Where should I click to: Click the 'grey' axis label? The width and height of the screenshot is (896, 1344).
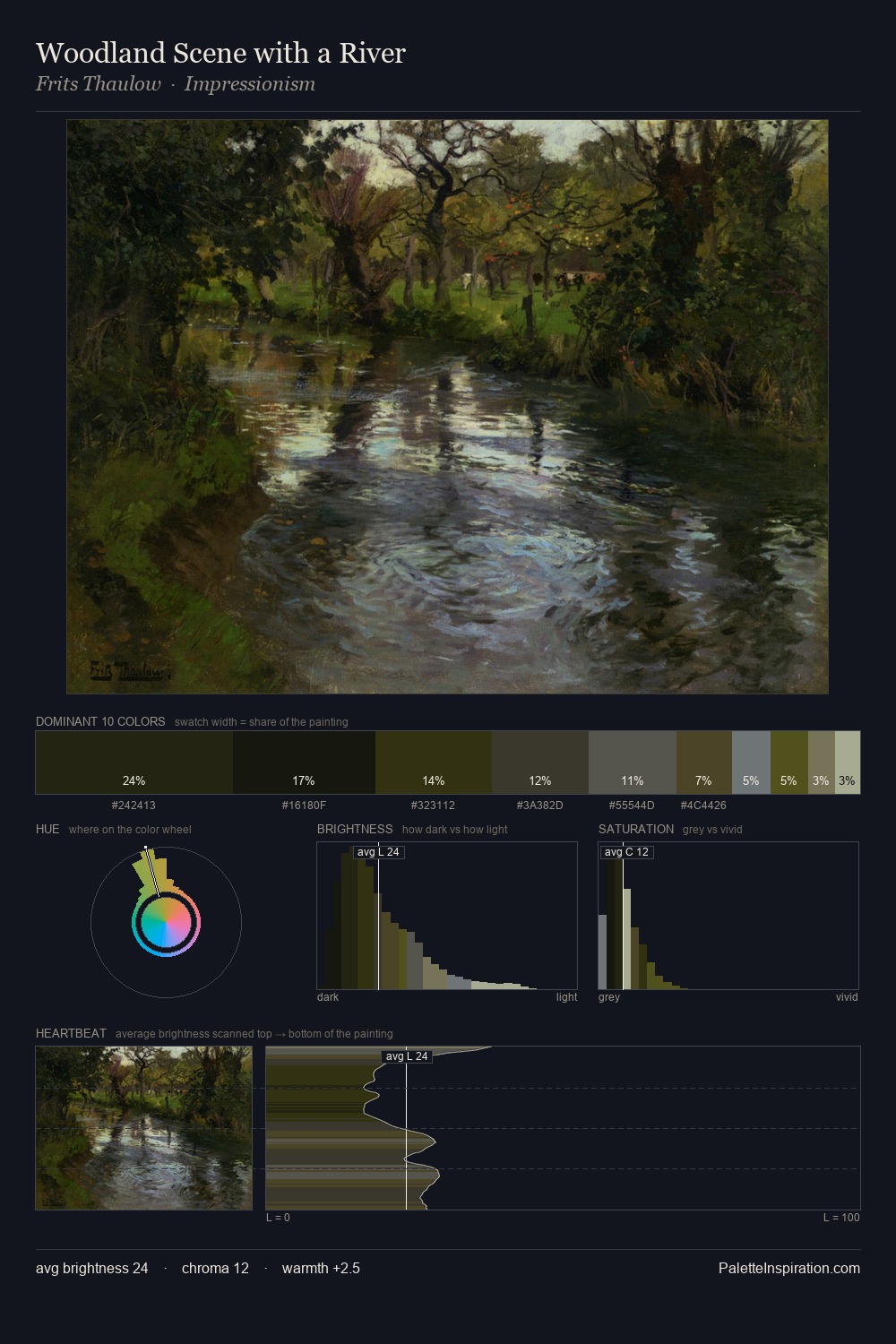pos(609,997)
